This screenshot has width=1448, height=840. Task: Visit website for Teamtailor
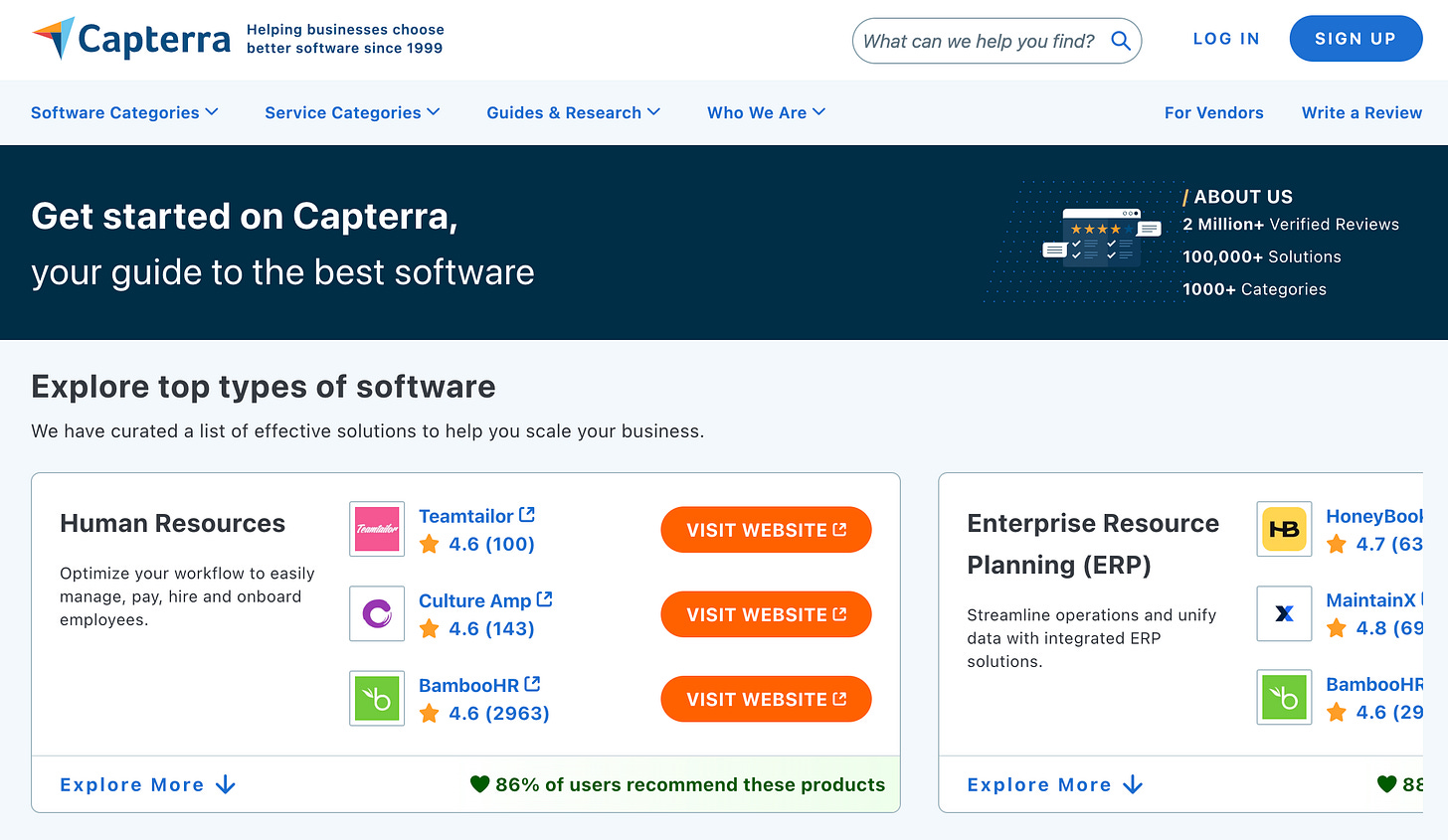point(766,530)
